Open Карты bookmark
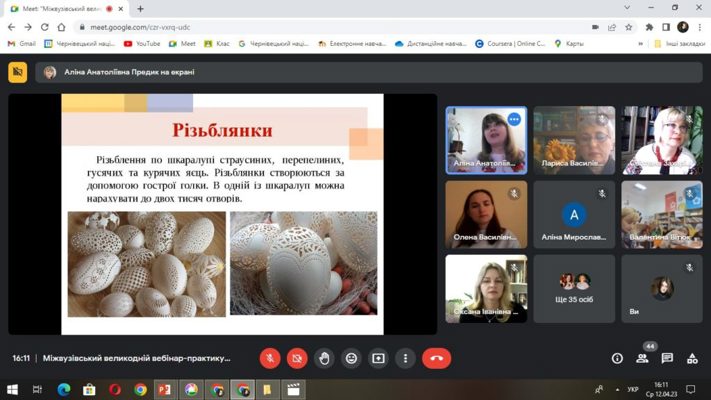This screenshot has width=711, height=400. pos(569,44)
